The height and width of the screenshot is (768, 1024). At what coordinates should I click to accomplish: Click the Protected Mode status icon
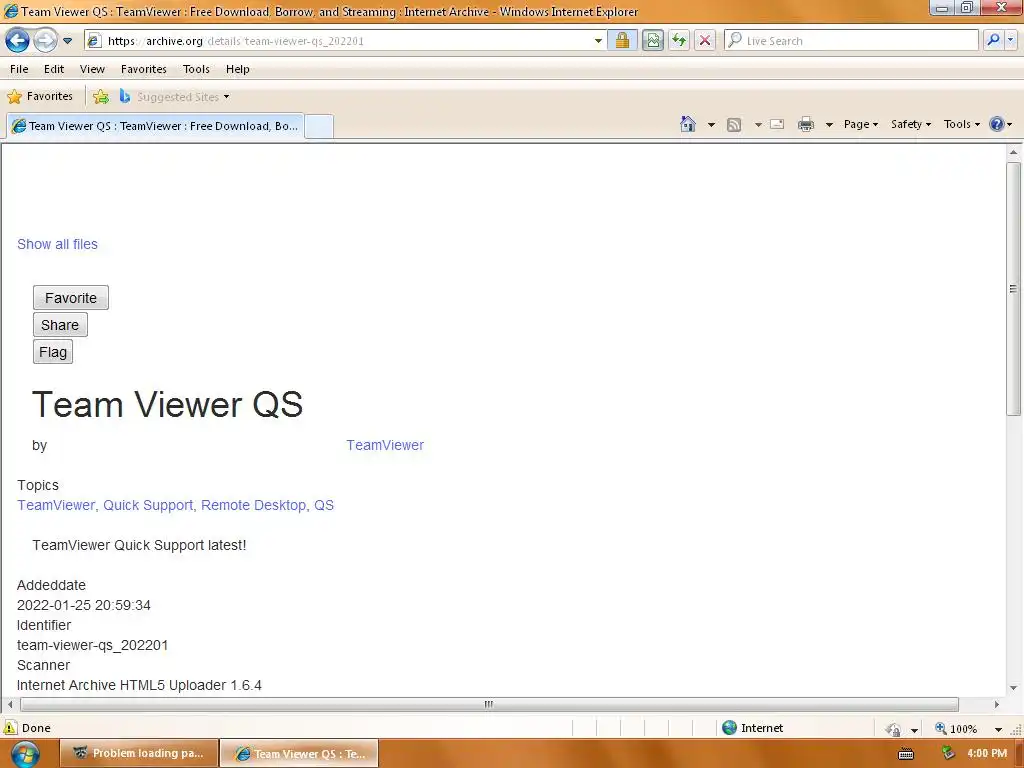tap(893, 729)
